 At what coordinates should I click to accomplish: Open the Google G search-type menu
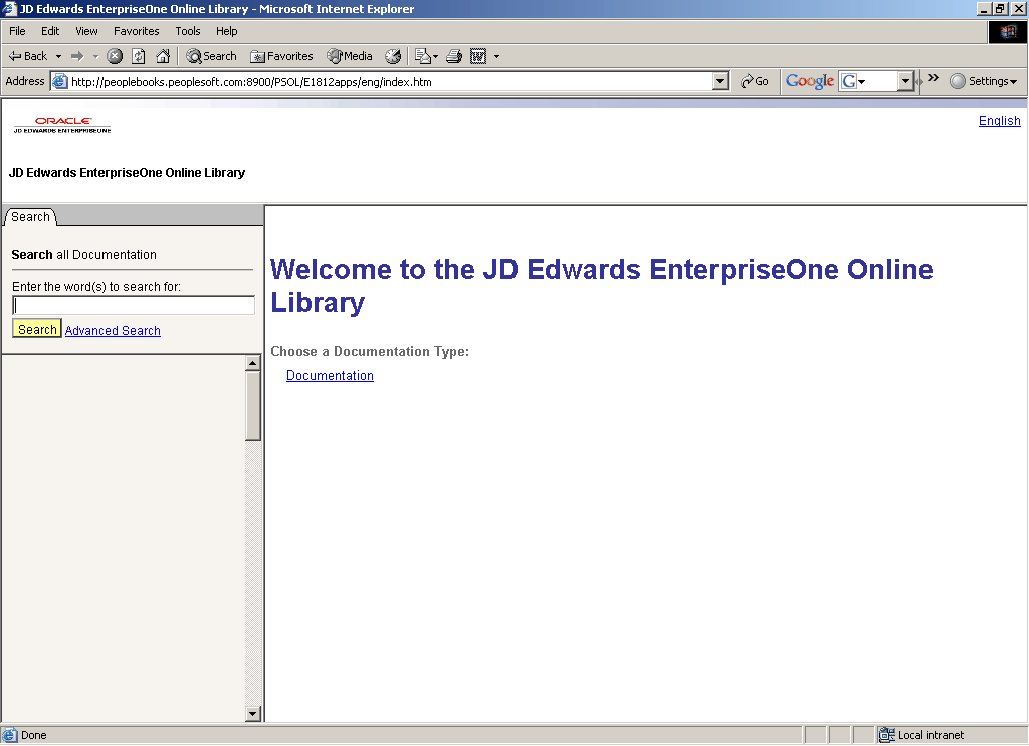point(854,81)
